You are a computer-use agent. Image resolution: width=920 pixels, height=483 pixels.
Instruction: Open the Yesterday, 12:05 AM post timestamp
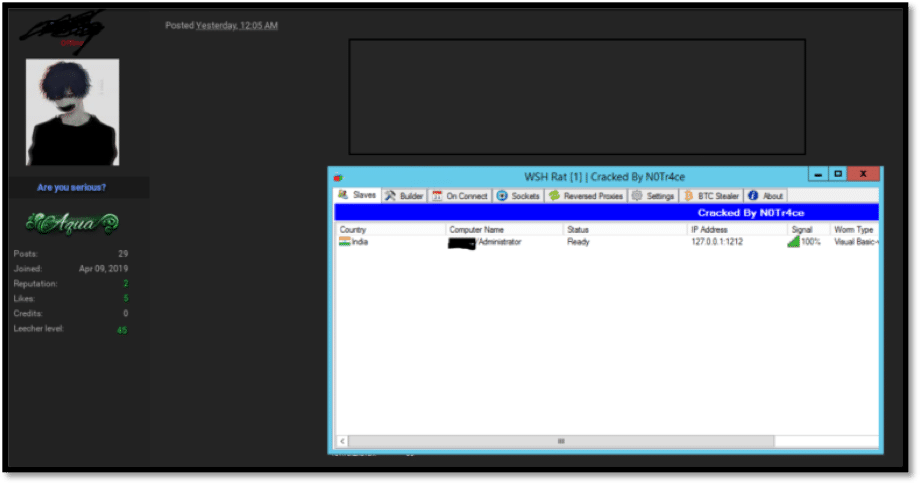tap(236, 25)
